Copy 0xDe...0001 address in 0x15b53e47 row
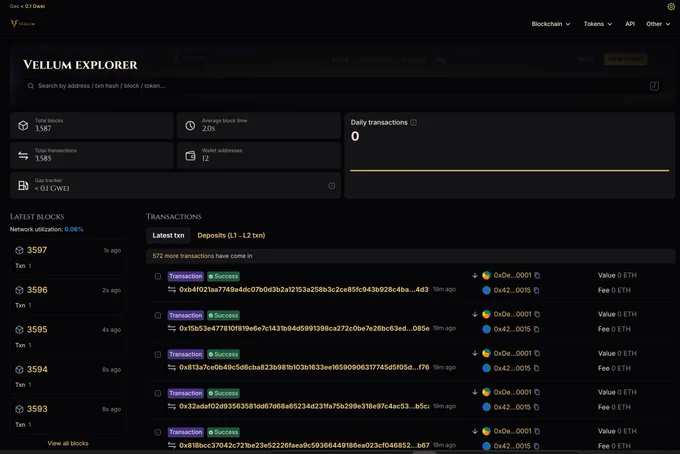The height and width of the screenshot is (454, 680). (x=537, y=314)
